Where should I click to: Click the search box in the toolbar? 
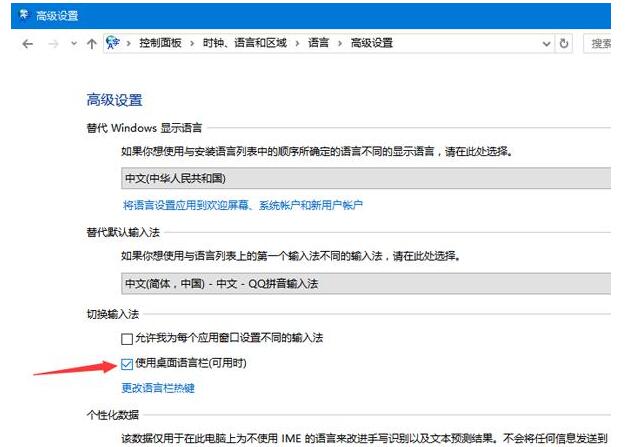point(598,43)
